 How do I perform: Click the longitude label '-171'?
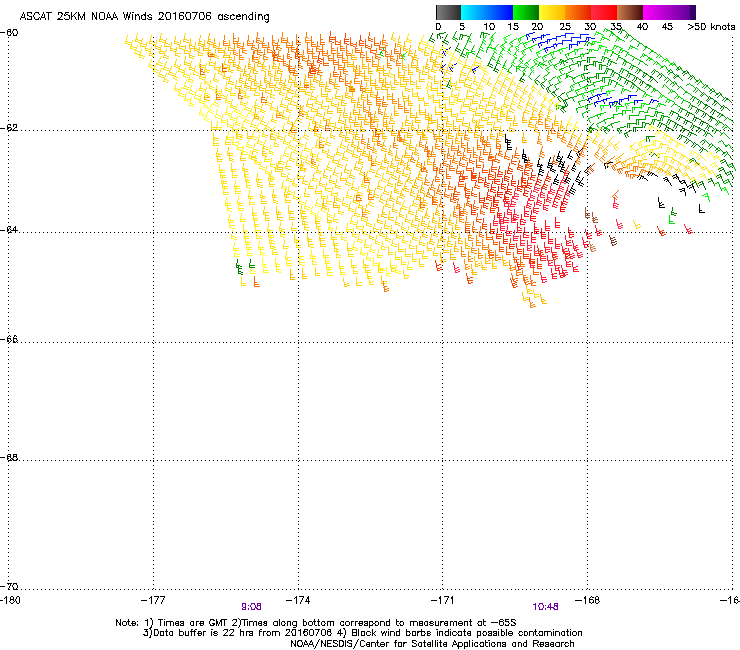pyautogui.click(x=443, y=600)
